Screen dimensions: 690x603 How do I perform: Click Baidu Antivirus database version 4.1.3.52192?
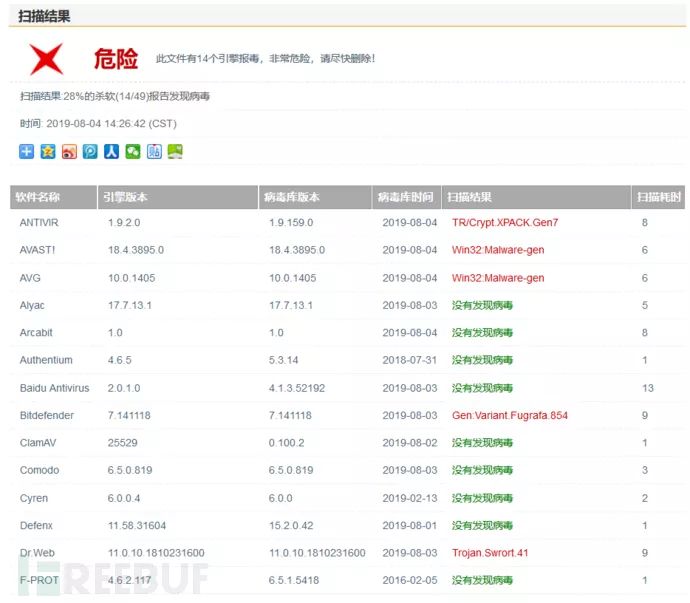[297, 388]
